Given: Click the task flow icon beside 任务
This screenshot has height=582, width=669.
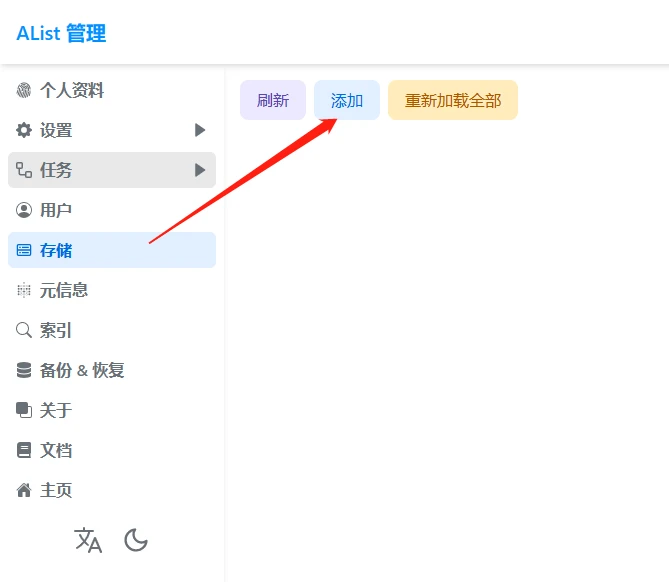Looking at the screenshot, I should [24, 170].
